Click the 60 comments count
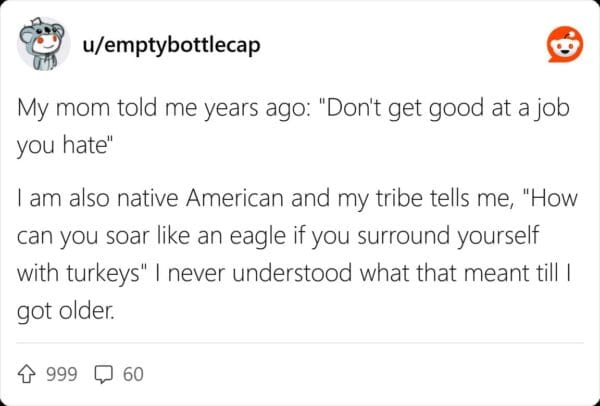The height and width of the screenshot is (406, 600). coord(133,375)
